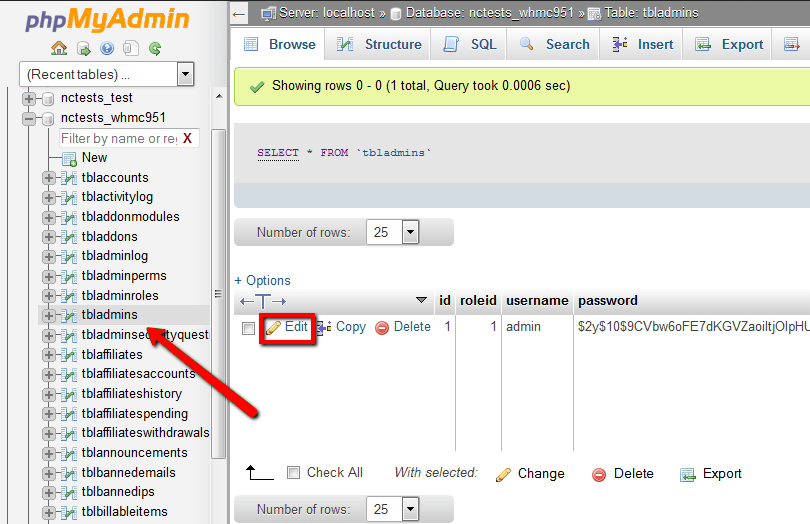
Task: Click the pencil Edit icon for admin row
Action: point(273,327)
